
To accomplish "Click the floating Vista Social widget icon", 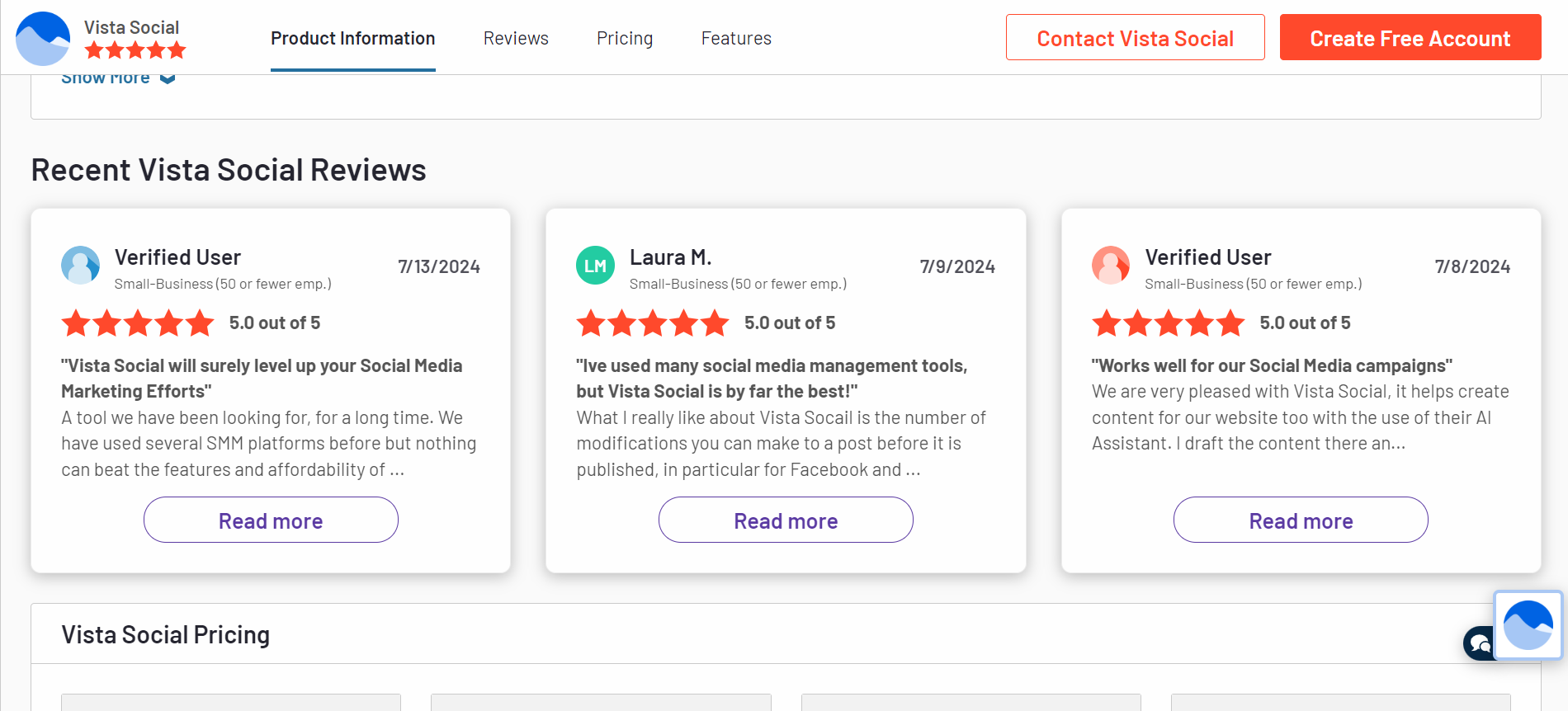I will pos(1528,625).
